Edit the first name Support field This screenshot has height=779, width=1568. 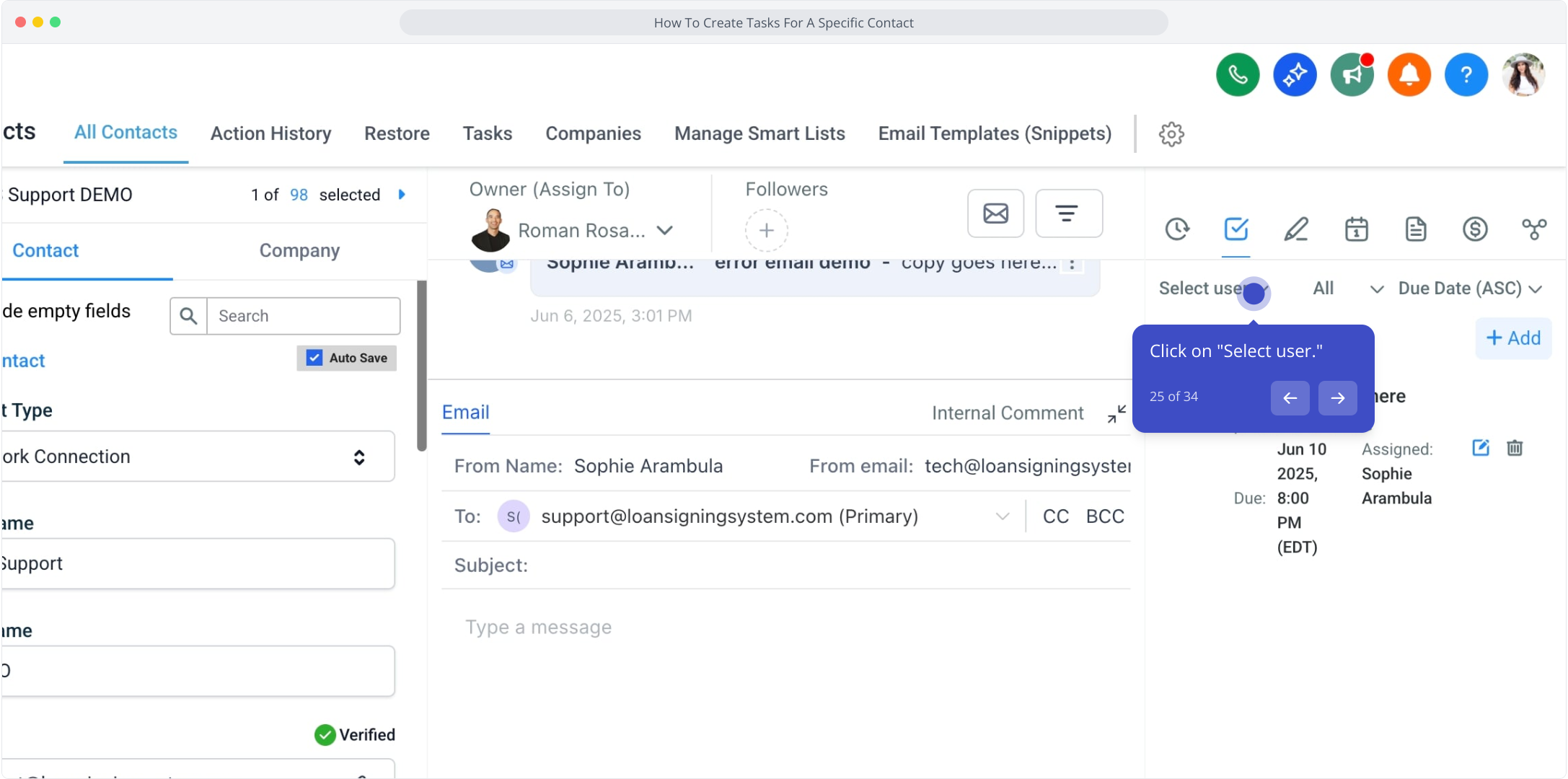coord(198,563)
